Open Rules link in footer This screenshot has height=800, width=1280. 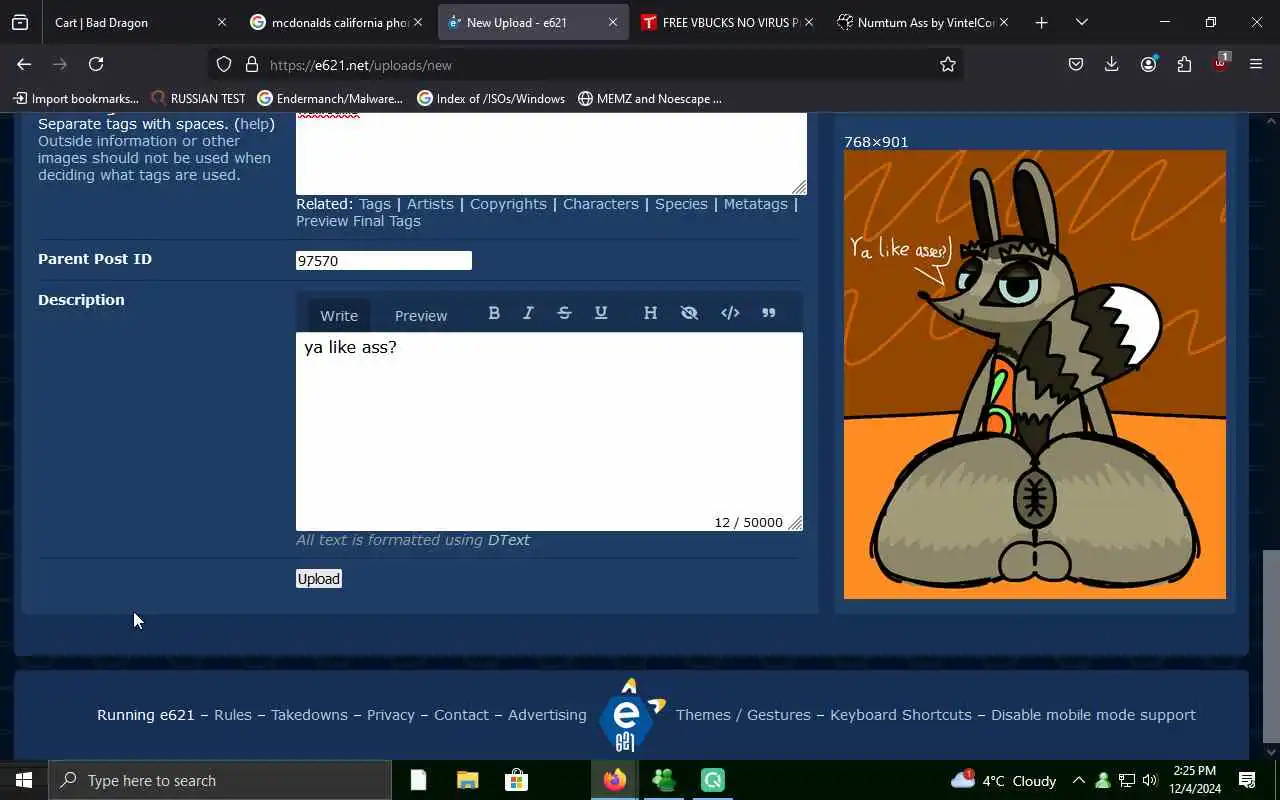tap(233, 715)
